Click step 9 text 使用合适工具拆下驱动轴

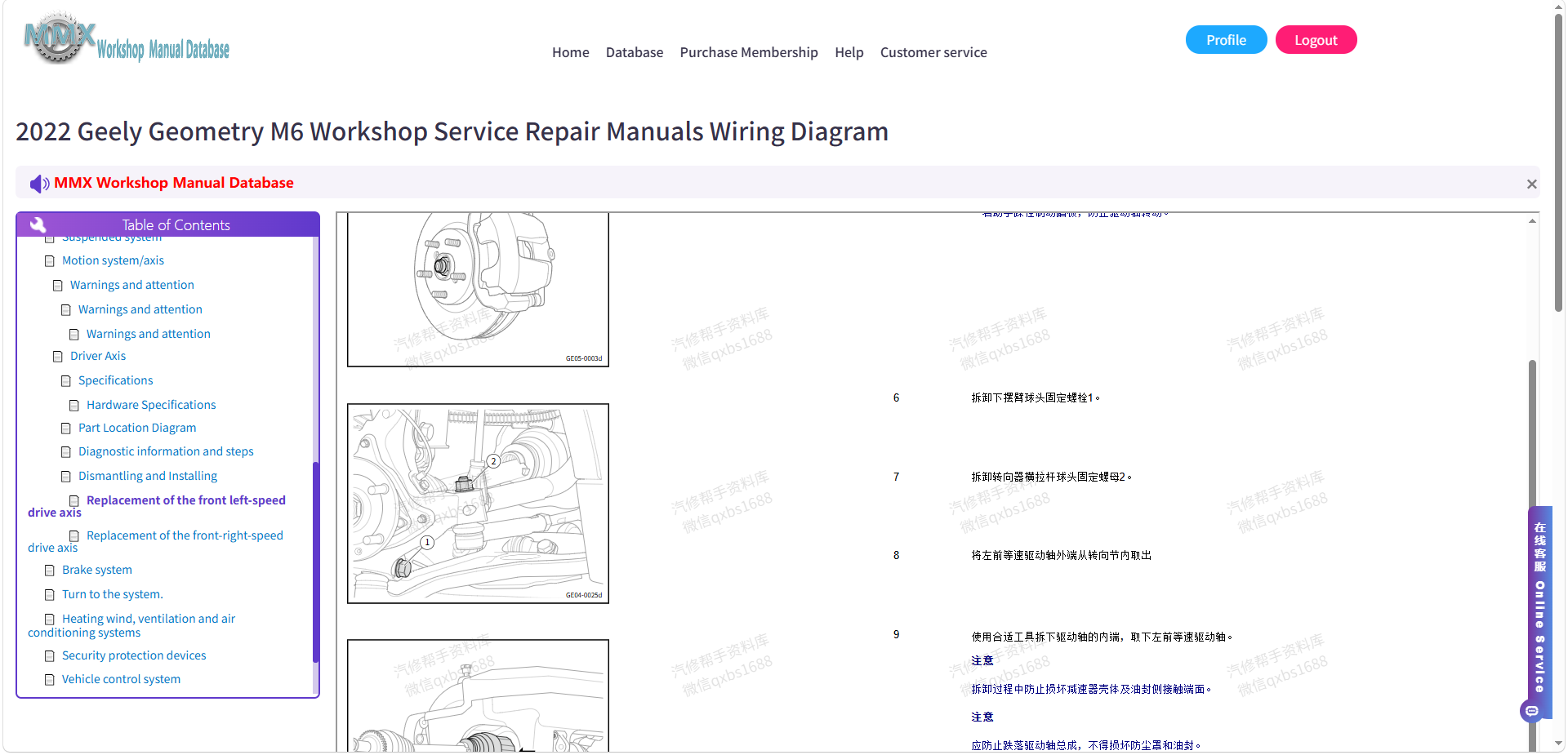click(1102, 637)
